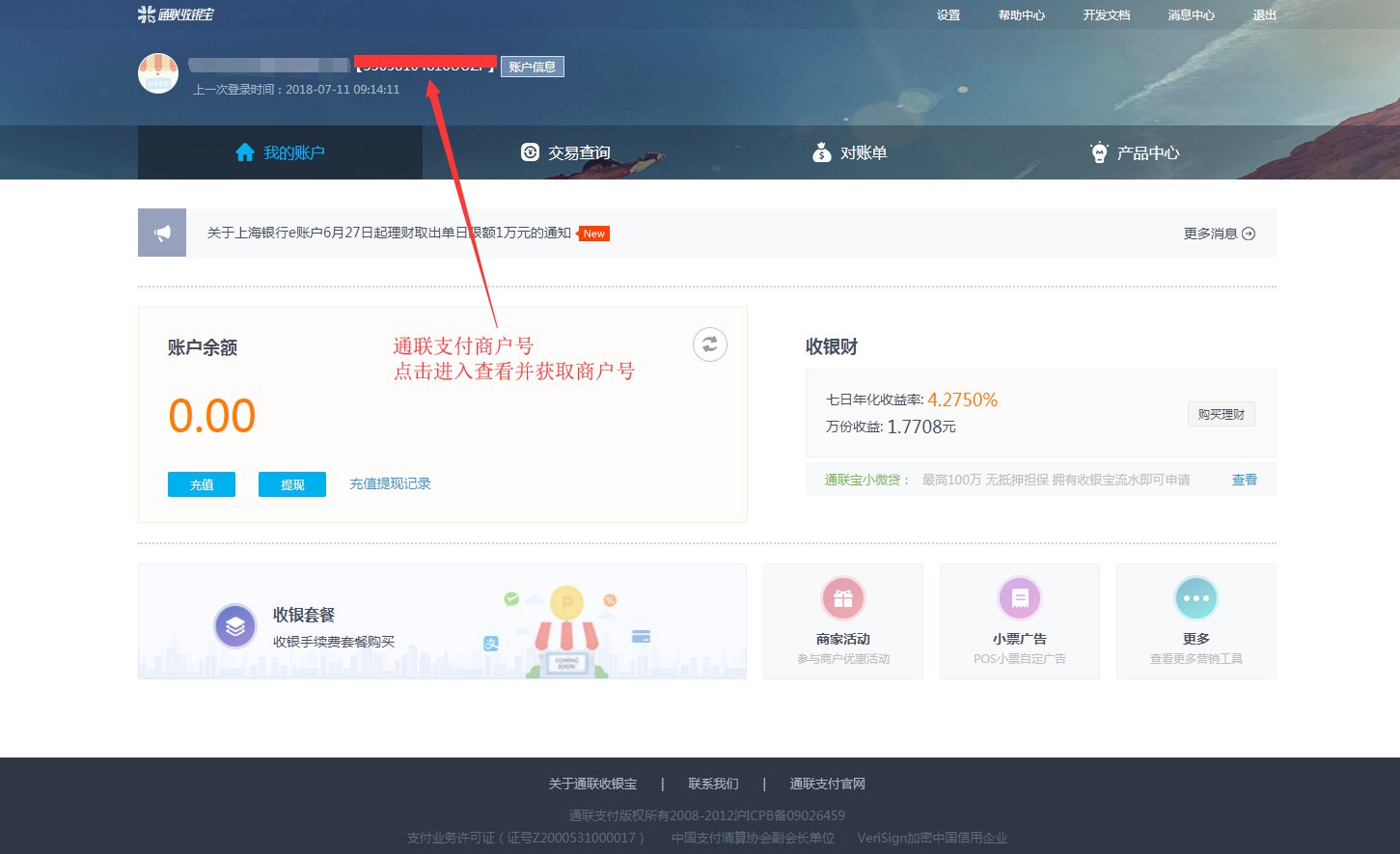The width and height of the screenshot is (1400, 854).
Task: Click 参与商户优惠活动 text
Action: (x=843, y=659)
